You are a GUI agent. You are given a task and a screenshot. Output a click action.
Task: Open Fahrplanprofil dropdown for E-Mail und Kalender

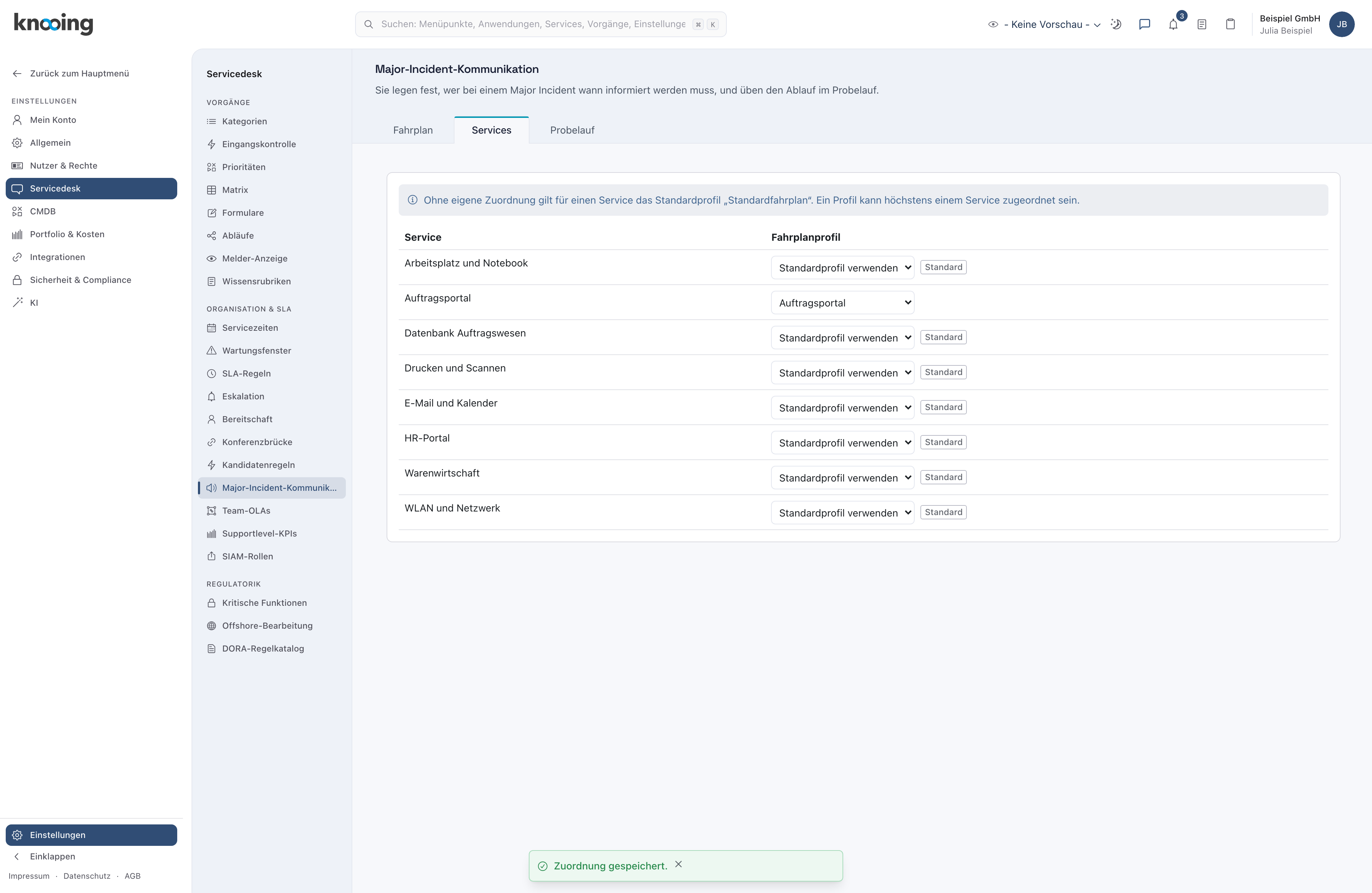click(x=842, y=408)
